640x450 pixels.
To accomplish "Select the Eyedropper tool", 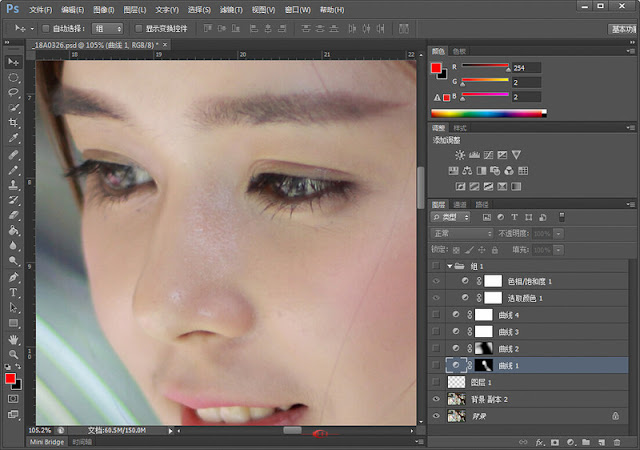I will point(13,138).
